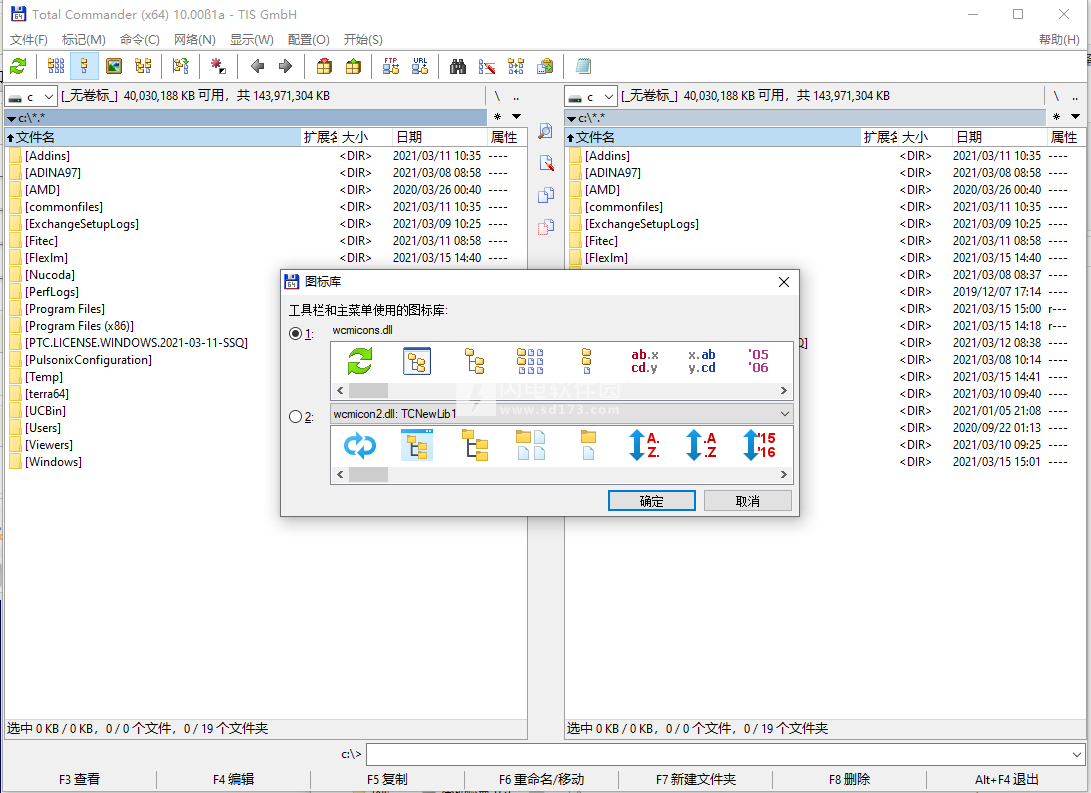Click right scroll arrow of wcmicons.dll icon row
Viewport: 1091px width, 793px height.
click(783, 391)
